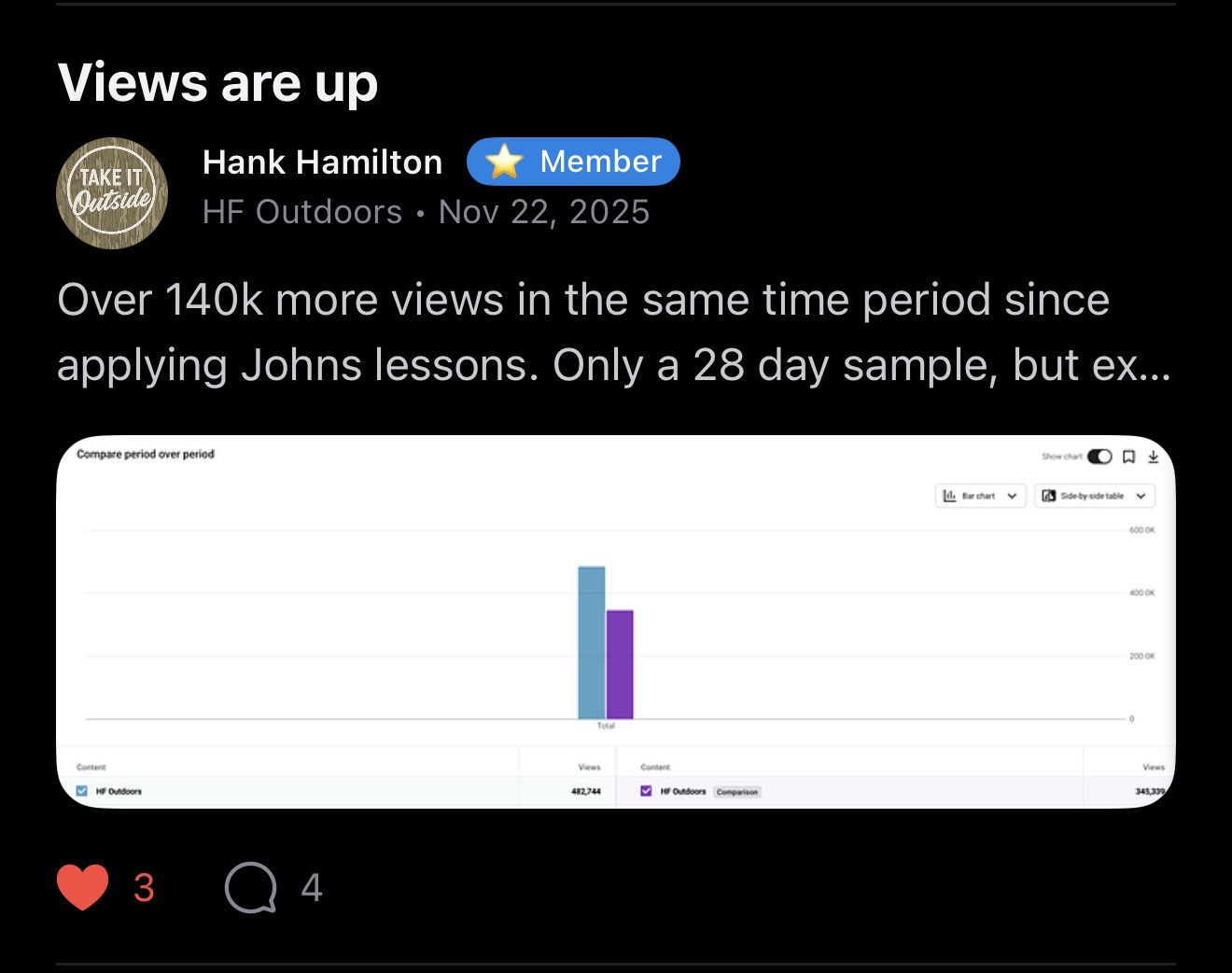Click the blue bar in the chart
The height and width of the screenshot is (973, 1232).
coord(592,642)
